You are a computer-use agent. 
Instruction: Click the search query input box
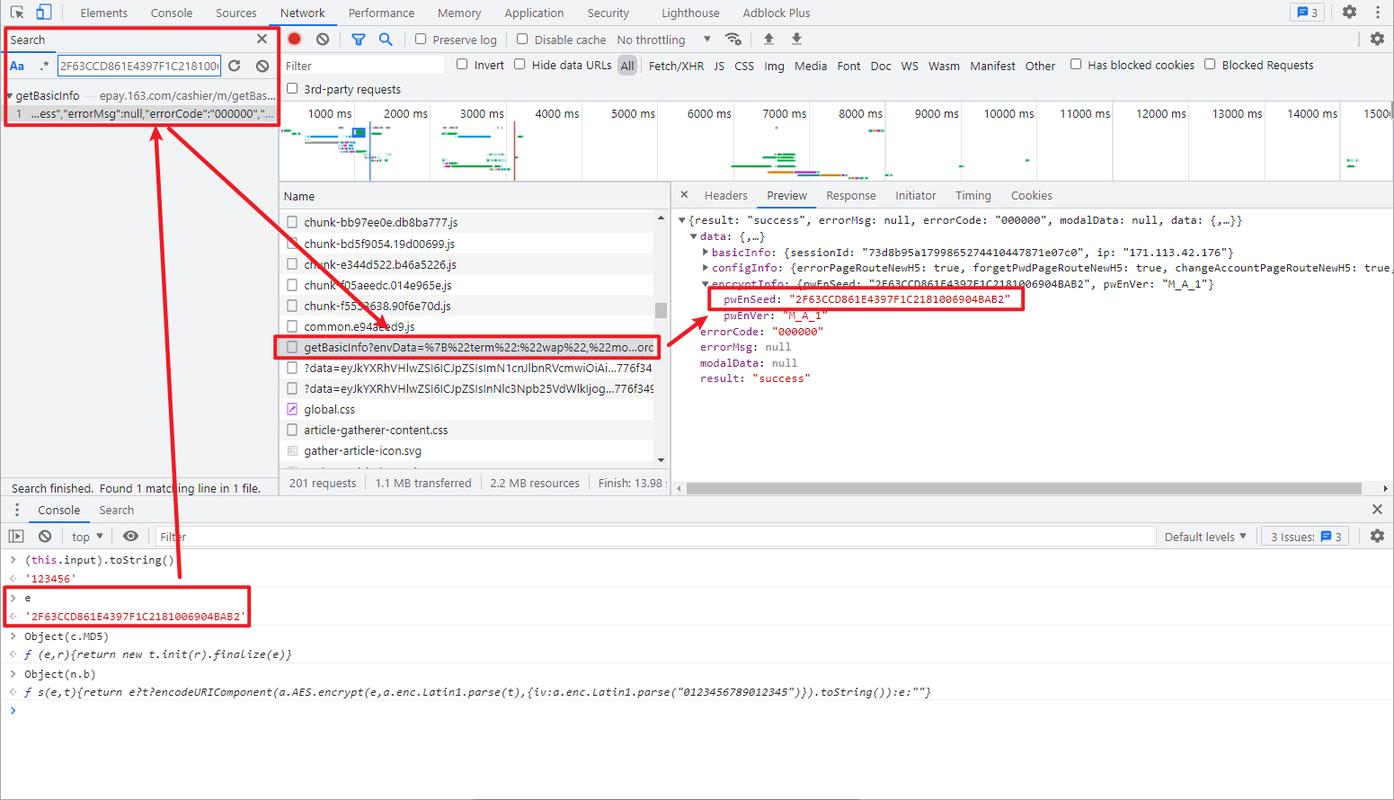point(139,66)
